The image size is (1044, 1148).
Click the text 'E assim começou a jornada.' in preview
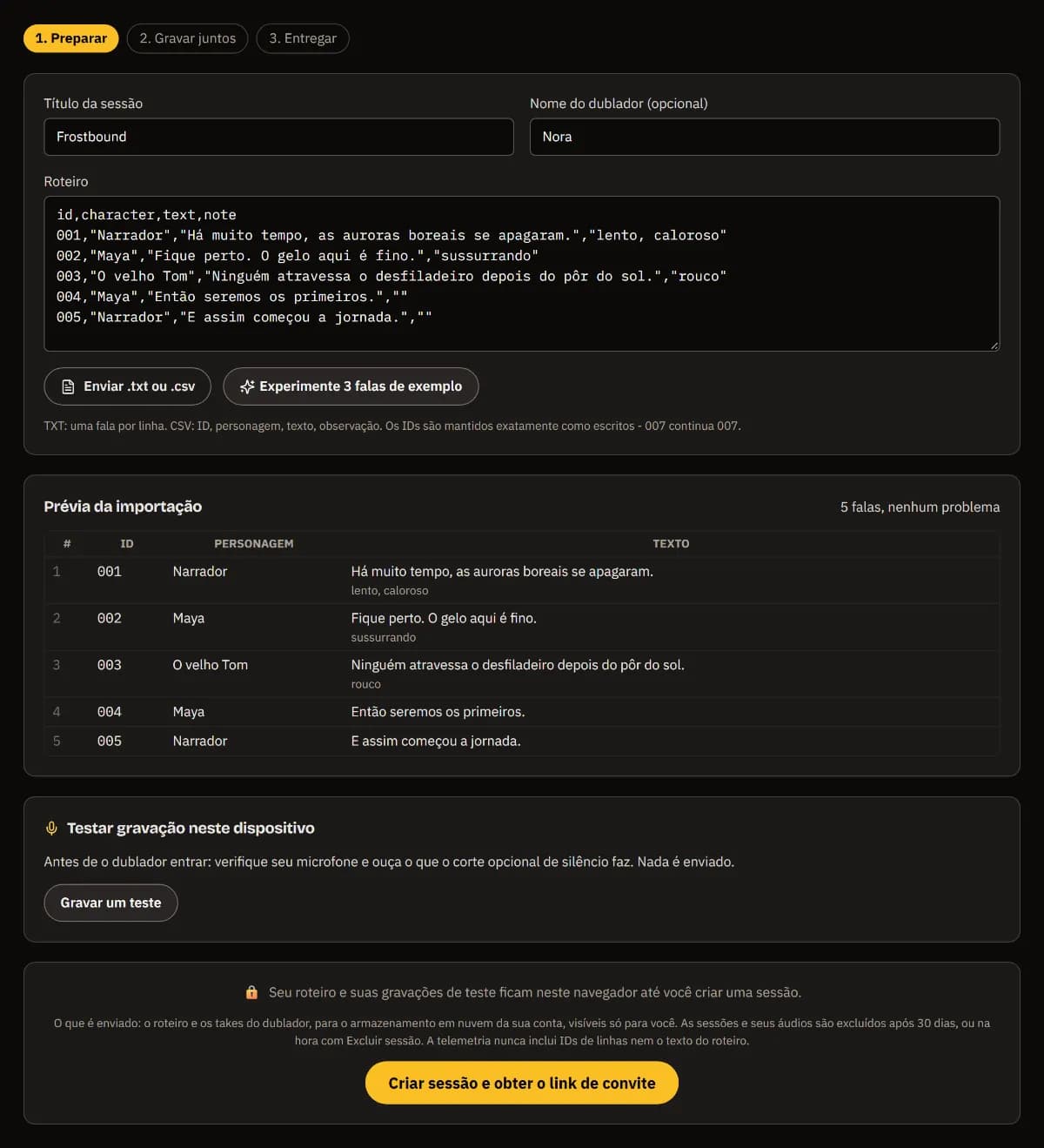point(436,741)
